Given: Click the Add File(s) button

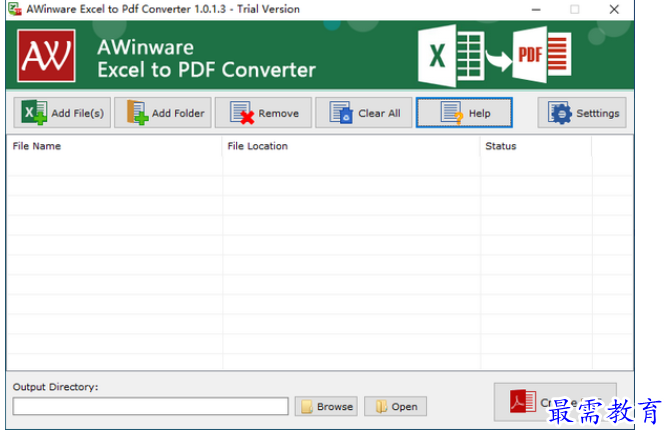Looking at the screenshot, I should coord(62,113).
